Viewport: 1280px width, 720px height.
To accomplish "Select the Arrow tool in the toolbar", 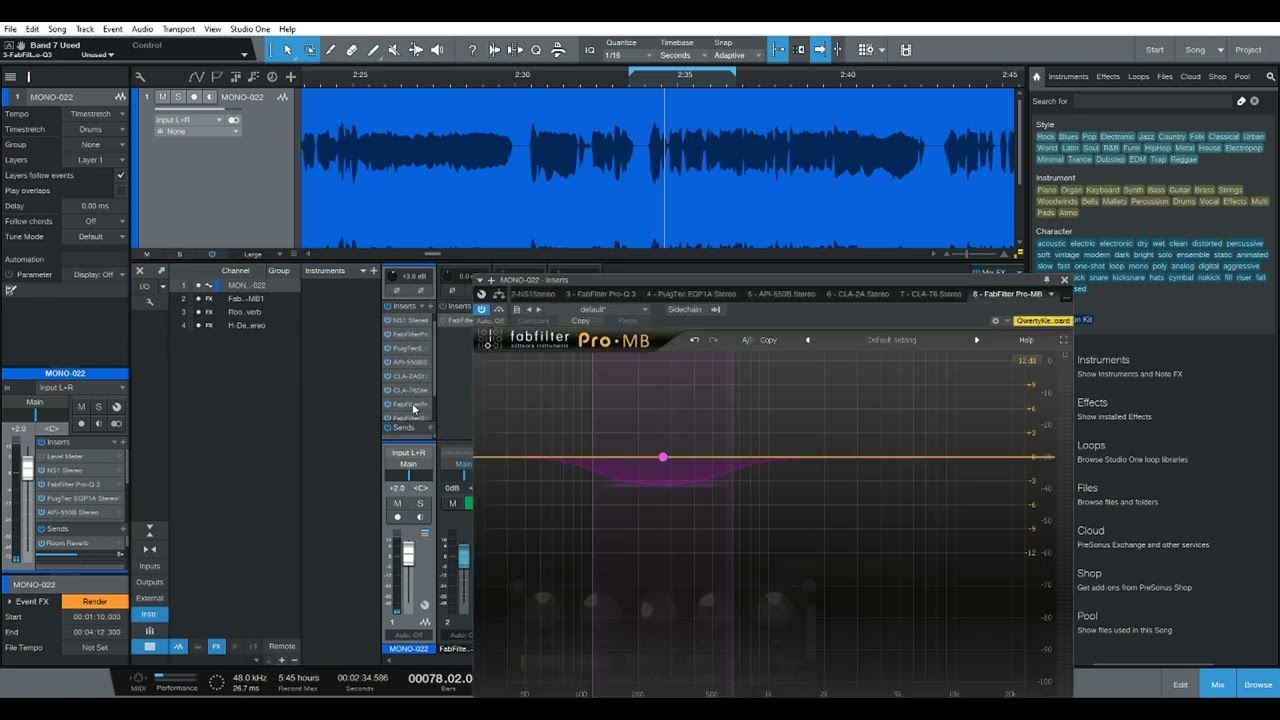I will [x=288, y=50].
